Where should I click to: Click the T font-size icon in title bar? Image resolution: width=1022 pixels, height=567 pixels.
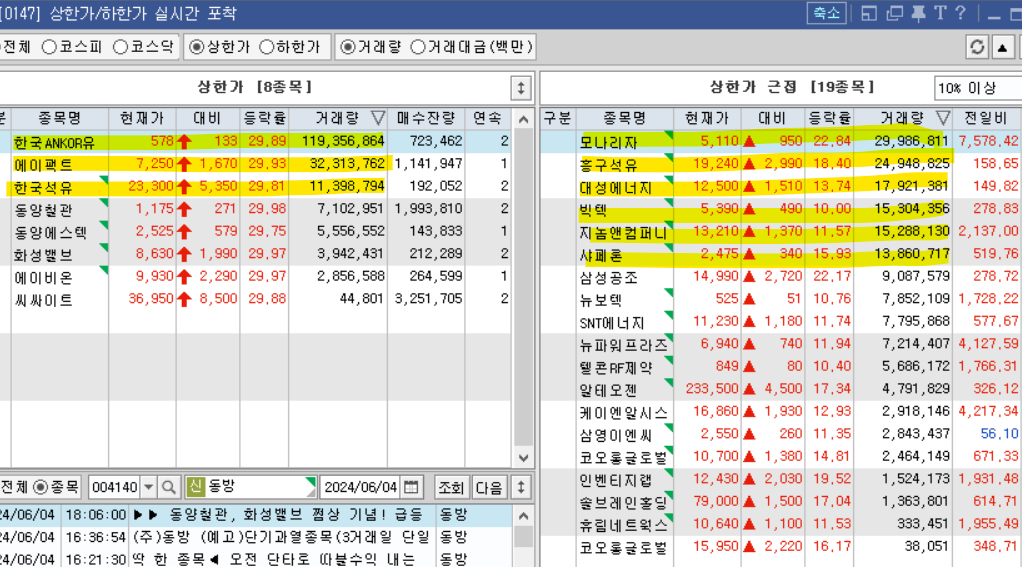[940, 13]
